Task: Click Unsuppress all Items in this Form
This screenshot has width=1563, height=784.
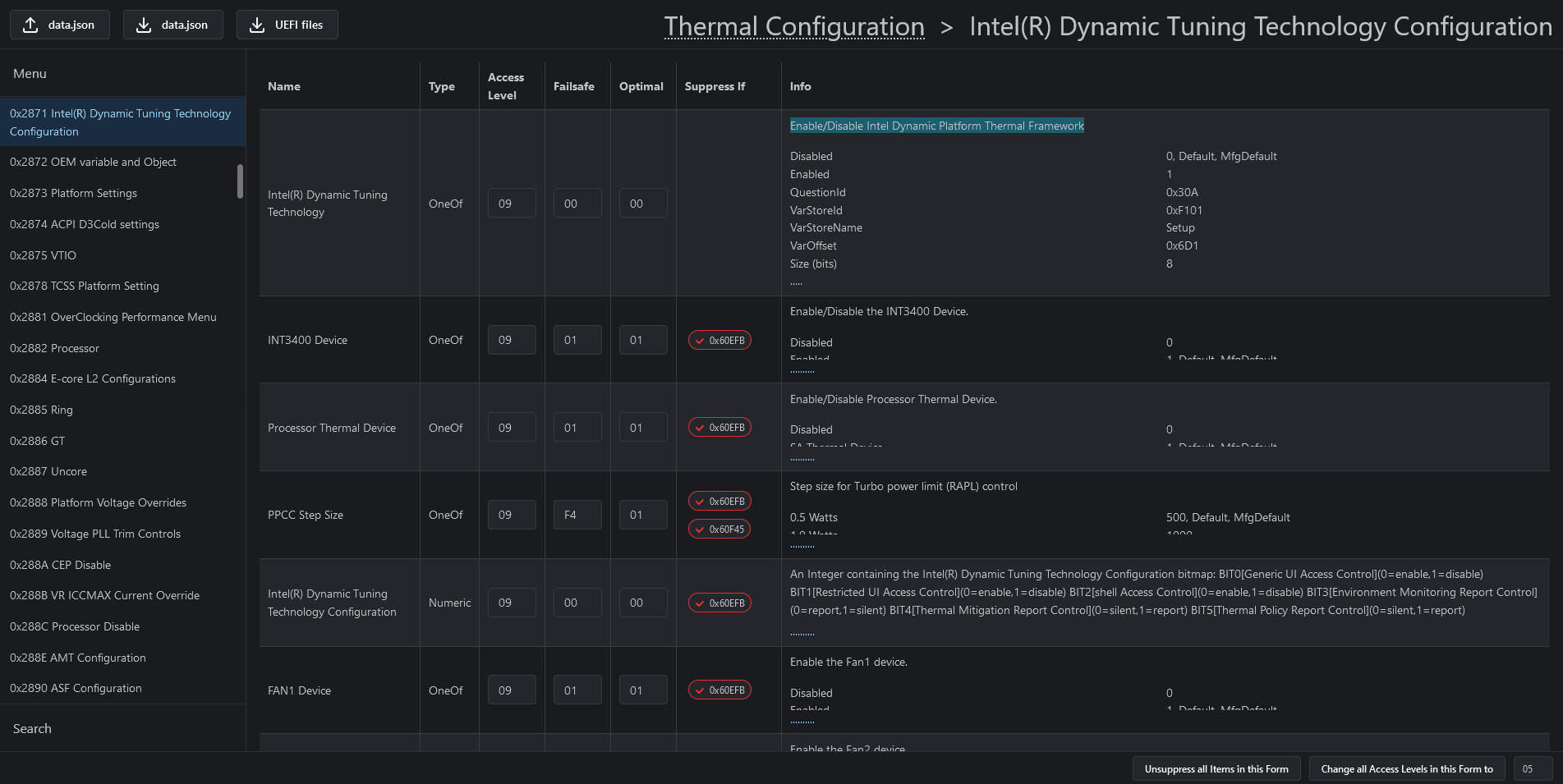Action: pyautogui.click(x=1216, y=769)
